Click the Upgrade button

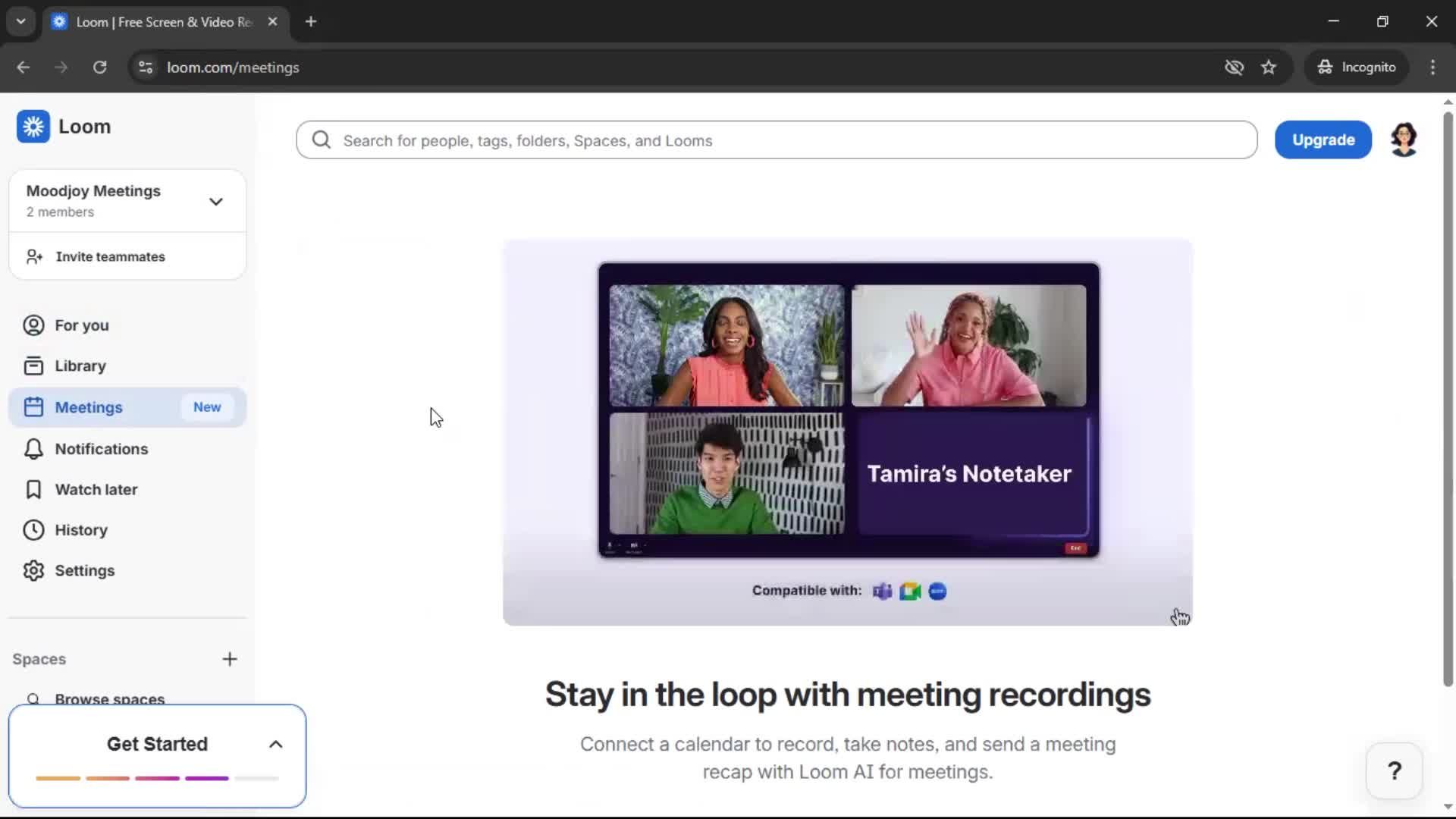1323,140
